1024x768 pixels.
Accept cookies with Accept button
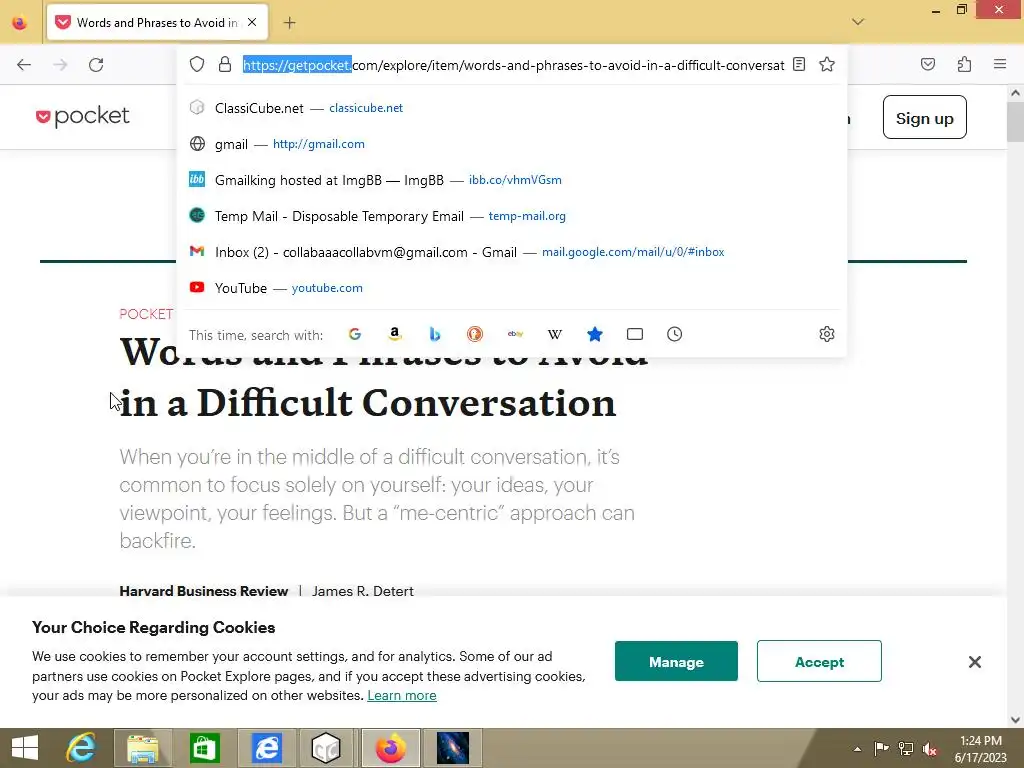tap(819, 662)
